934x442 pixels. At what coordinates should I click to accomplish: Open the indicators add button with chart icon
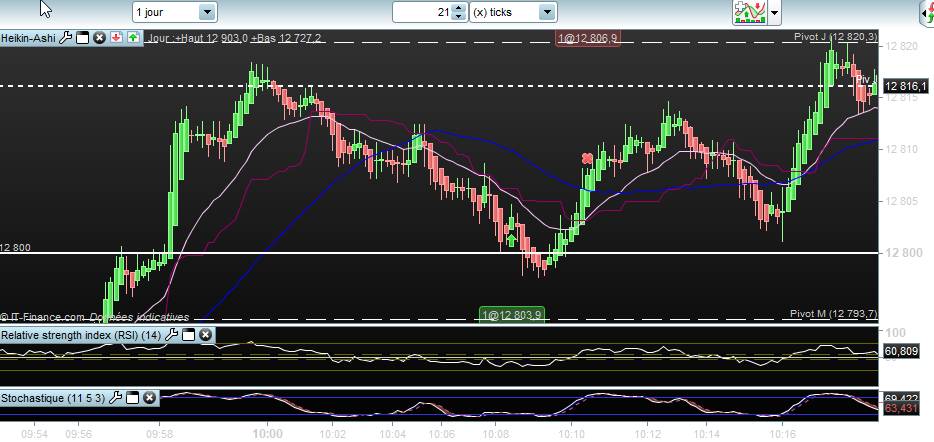click(x=749, y=12)
